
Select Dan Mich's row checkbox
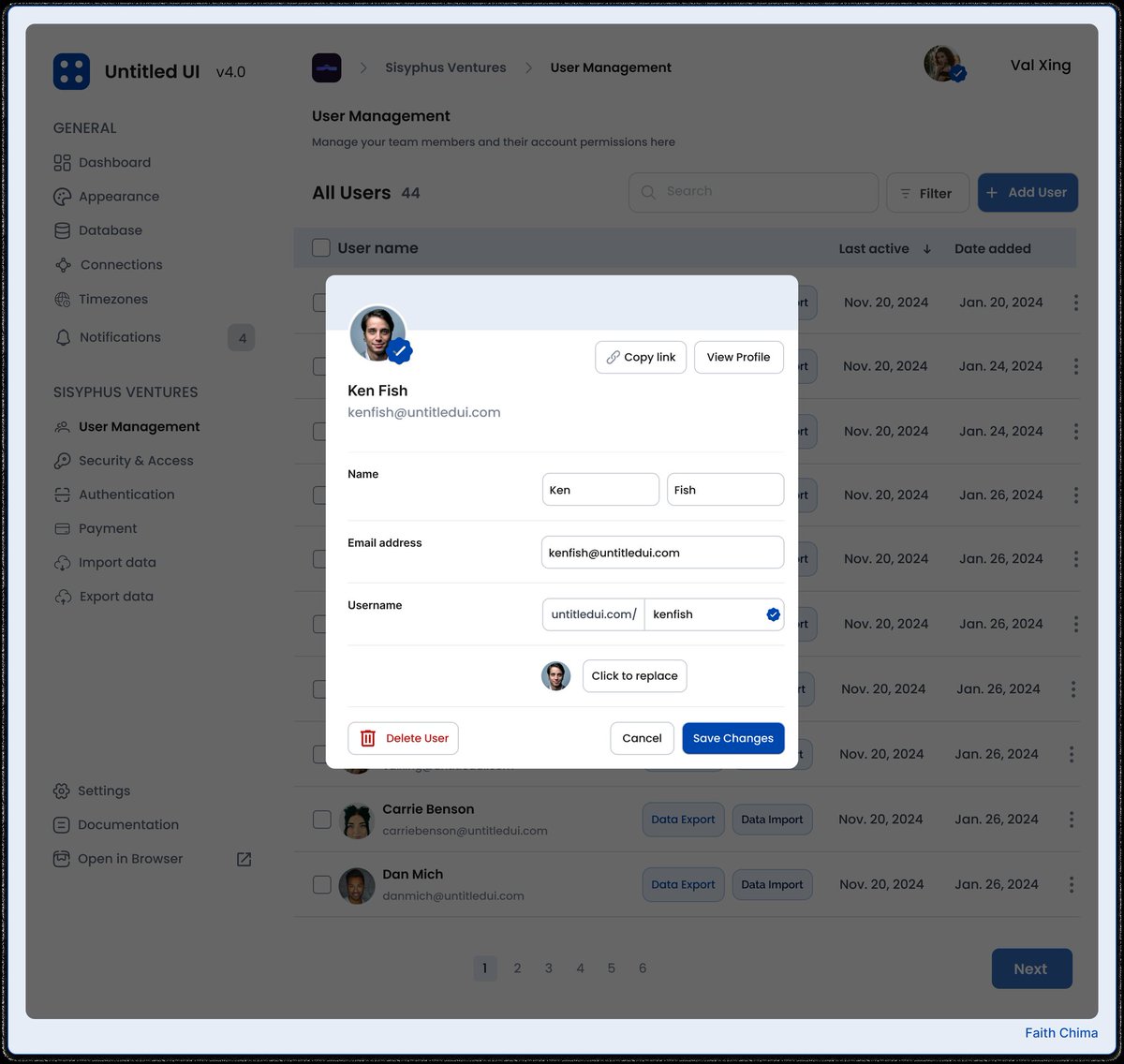[321, 884]
